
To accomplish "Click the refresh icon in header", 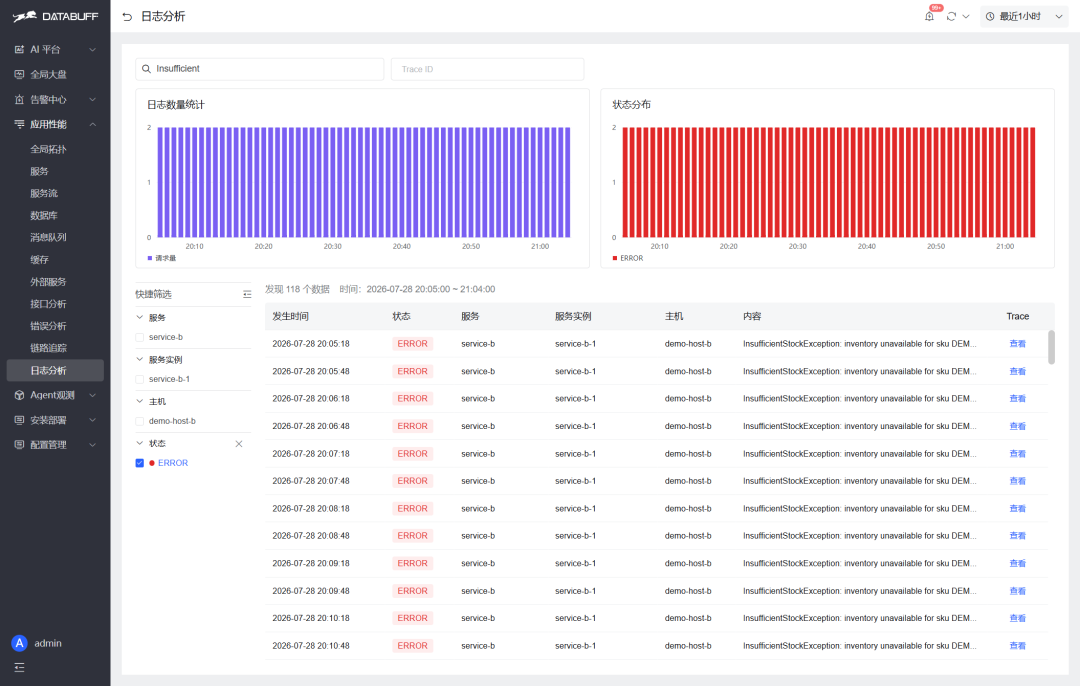I will (951, 16).
